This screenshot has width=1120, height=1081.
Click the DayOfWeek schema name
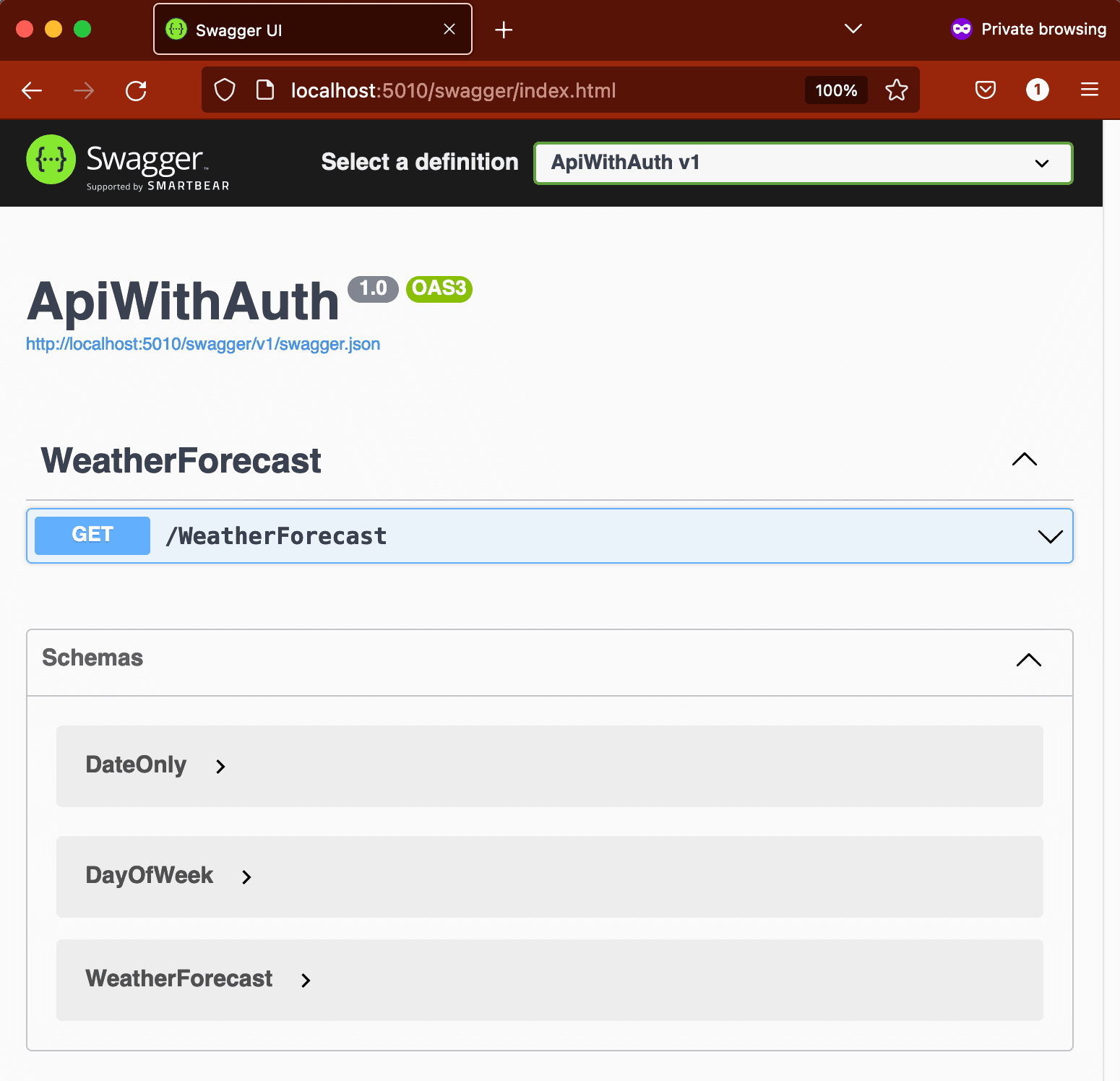(x=149, y=875)
